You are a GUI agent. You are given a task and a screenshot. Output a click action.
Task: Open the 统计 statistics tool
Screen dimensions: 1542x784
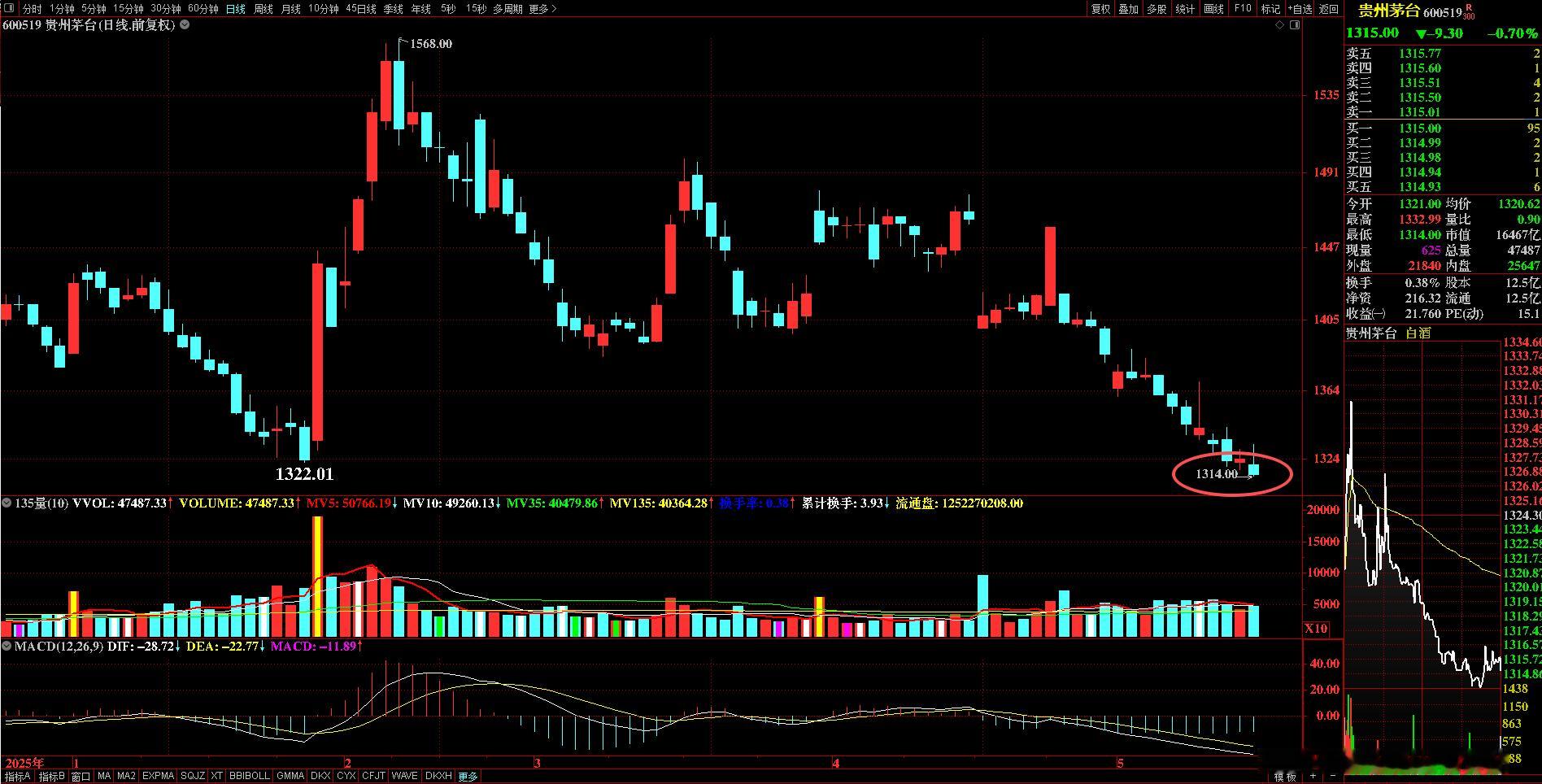(x=1185, y=9)
